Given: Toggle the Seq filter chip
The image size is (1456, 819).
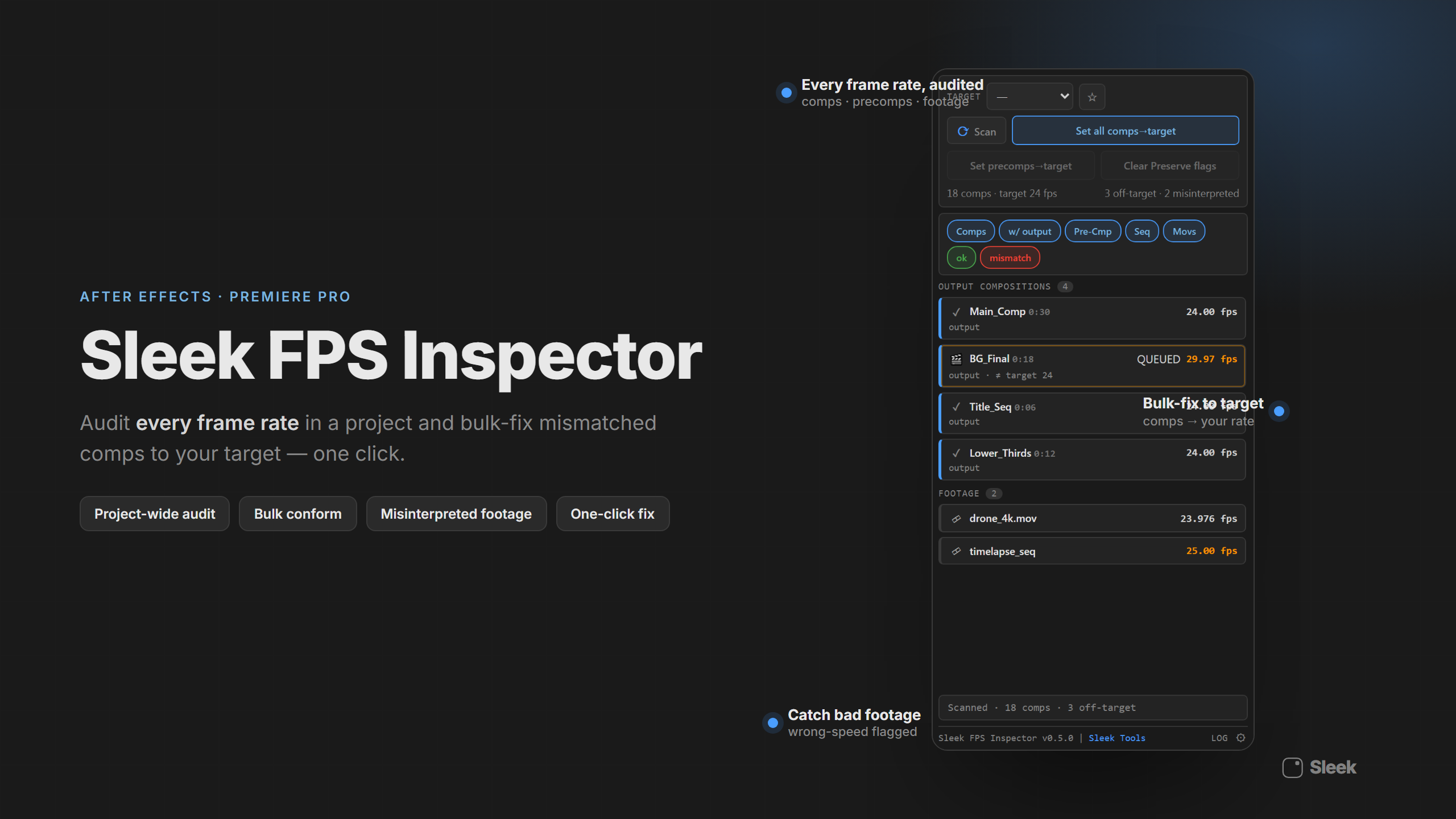Looking at the screenshot, I should (x=1141, y=231).
